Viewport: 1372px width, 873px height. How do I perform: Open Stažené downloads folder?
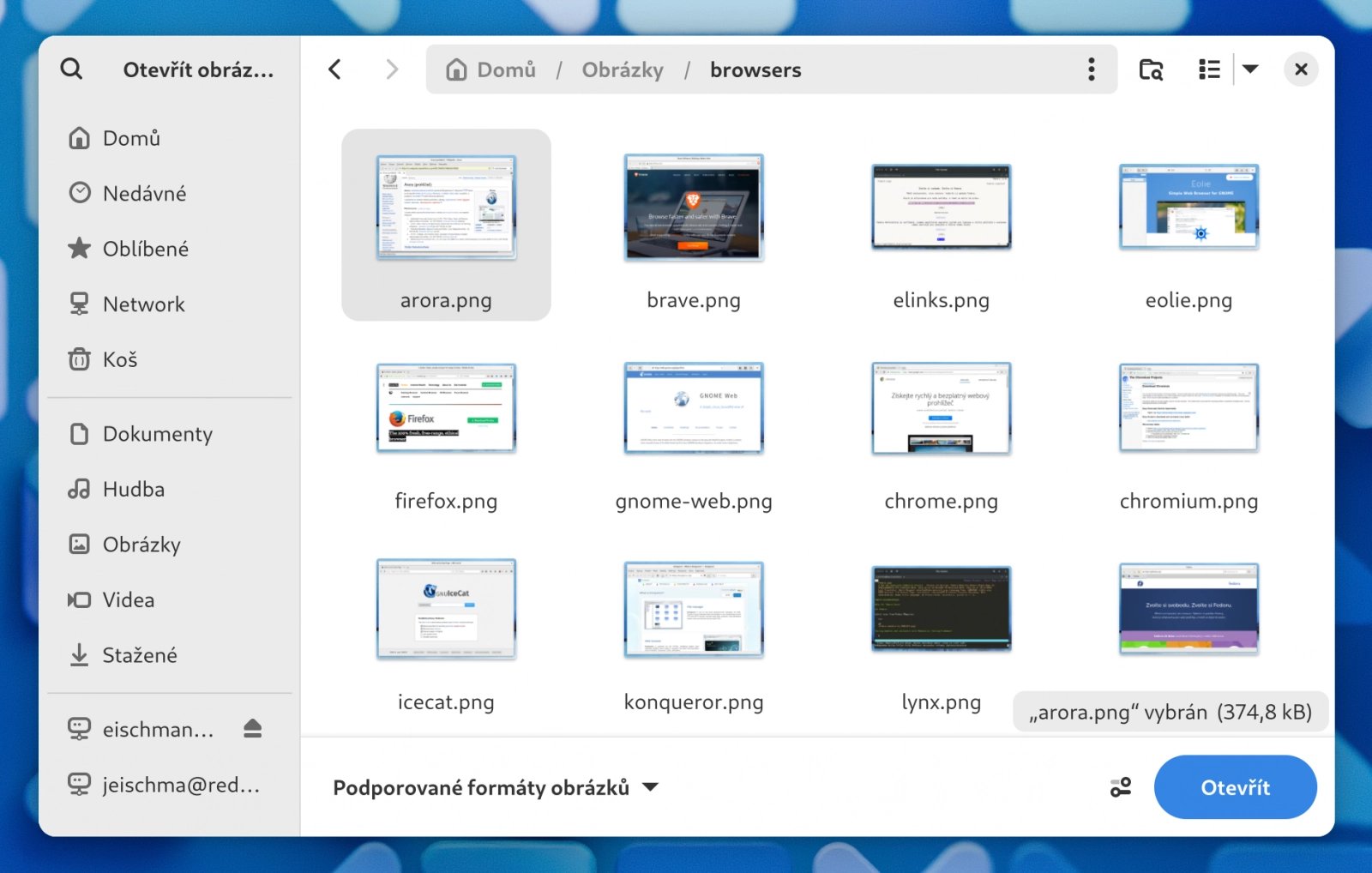pos(169,655)
